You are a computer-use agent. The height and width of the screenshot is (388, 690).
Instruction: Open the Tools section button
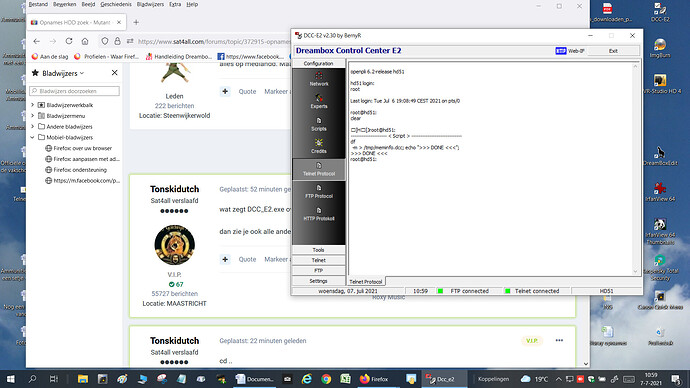pyautogui.click(x=319, y=250)
